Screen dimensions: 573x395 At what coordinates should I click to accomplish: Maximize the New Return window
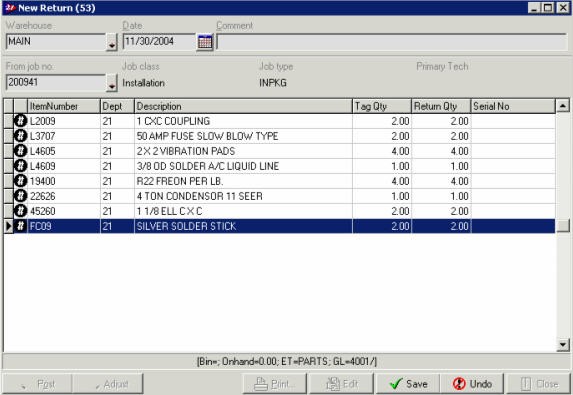(x=548, y=8)
